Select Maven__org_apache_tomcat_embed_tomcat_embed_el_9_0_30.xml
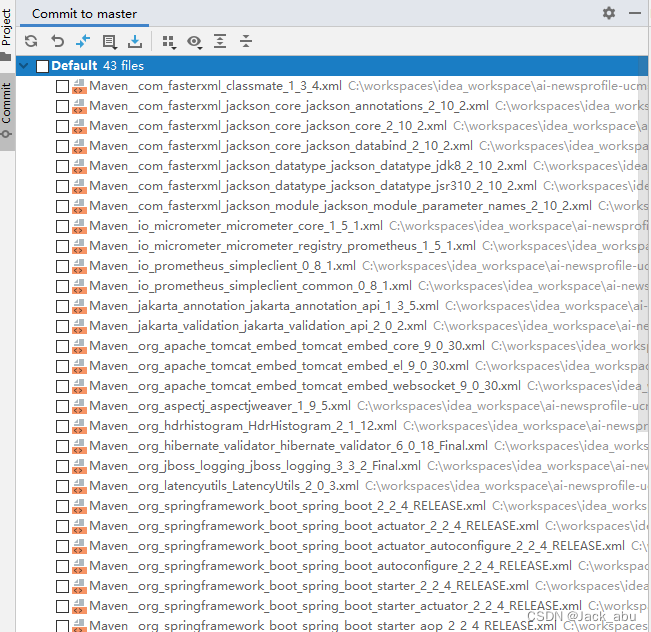This screenshot has width=651, height=632. pyautogui.click(x=279, y=366)
